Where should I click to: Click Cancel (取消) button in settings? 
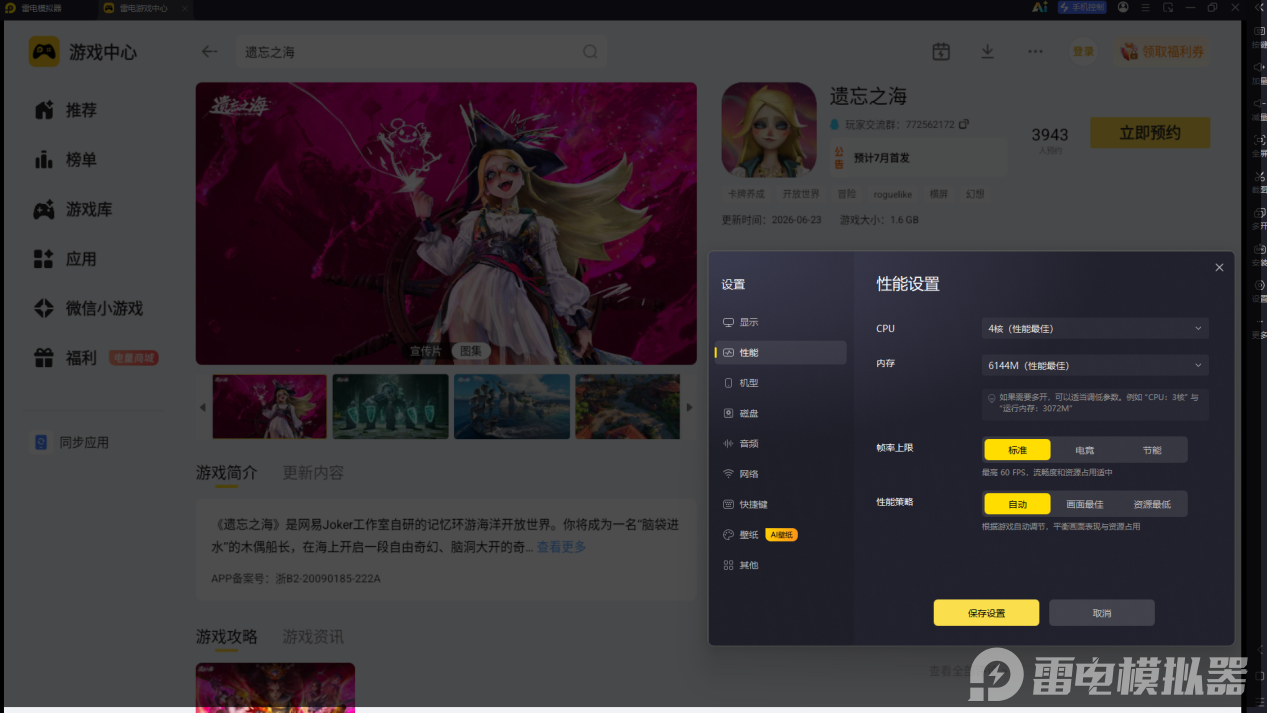tap(1102, 613)
